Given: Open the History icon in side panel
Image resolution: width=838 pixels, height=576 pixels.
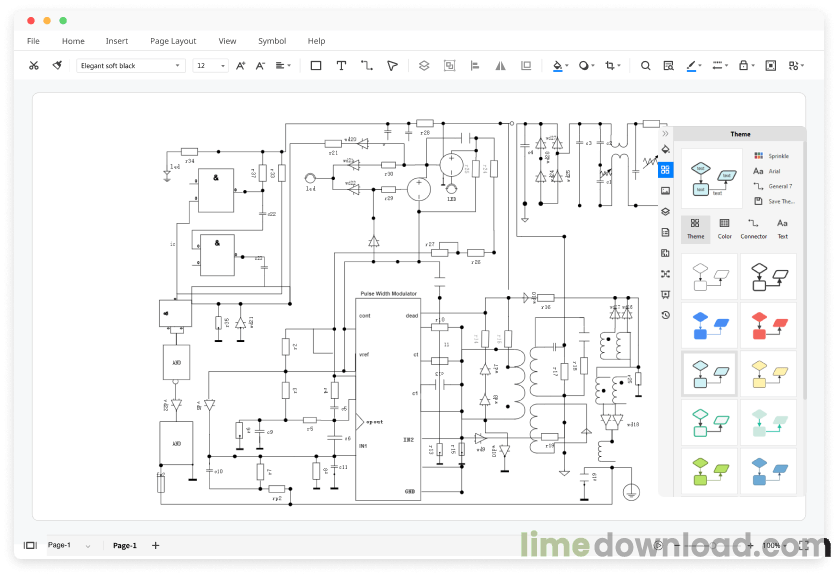Looking at the screenshot, I should click(x=665, y=315).
